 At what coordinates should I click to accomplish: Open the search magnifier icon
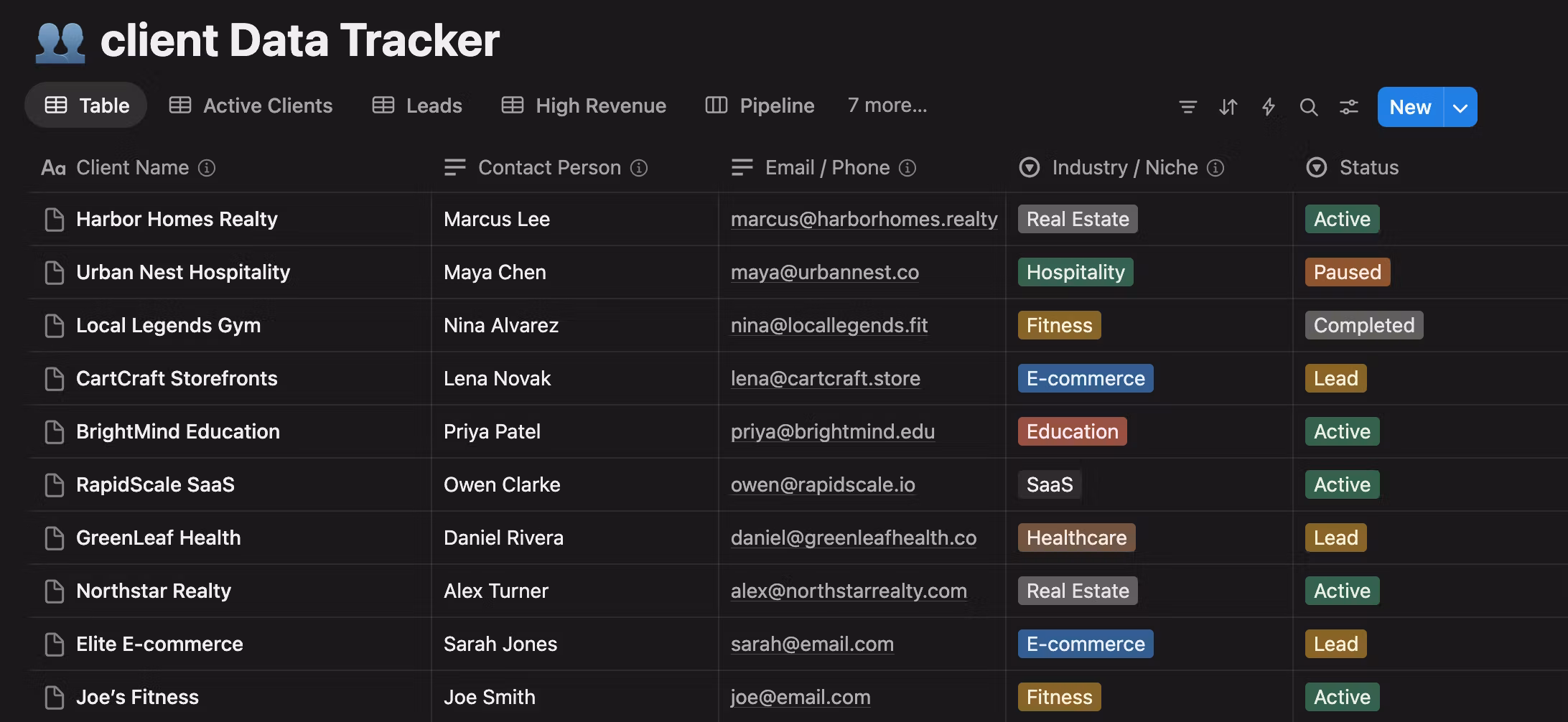pos(1309,107)
